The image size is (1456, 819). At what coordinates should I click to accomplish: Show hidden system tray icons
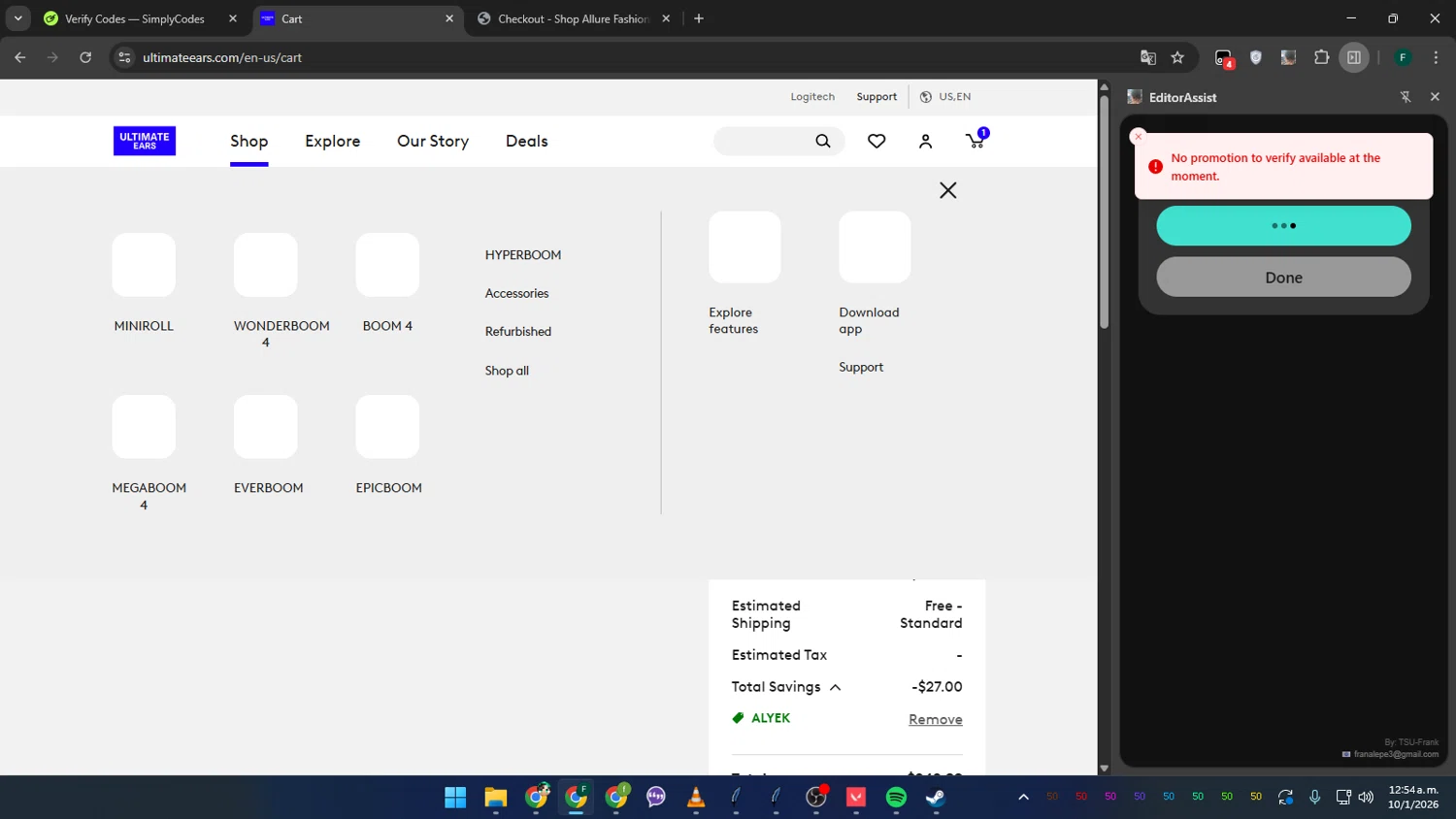[1023, 797]
